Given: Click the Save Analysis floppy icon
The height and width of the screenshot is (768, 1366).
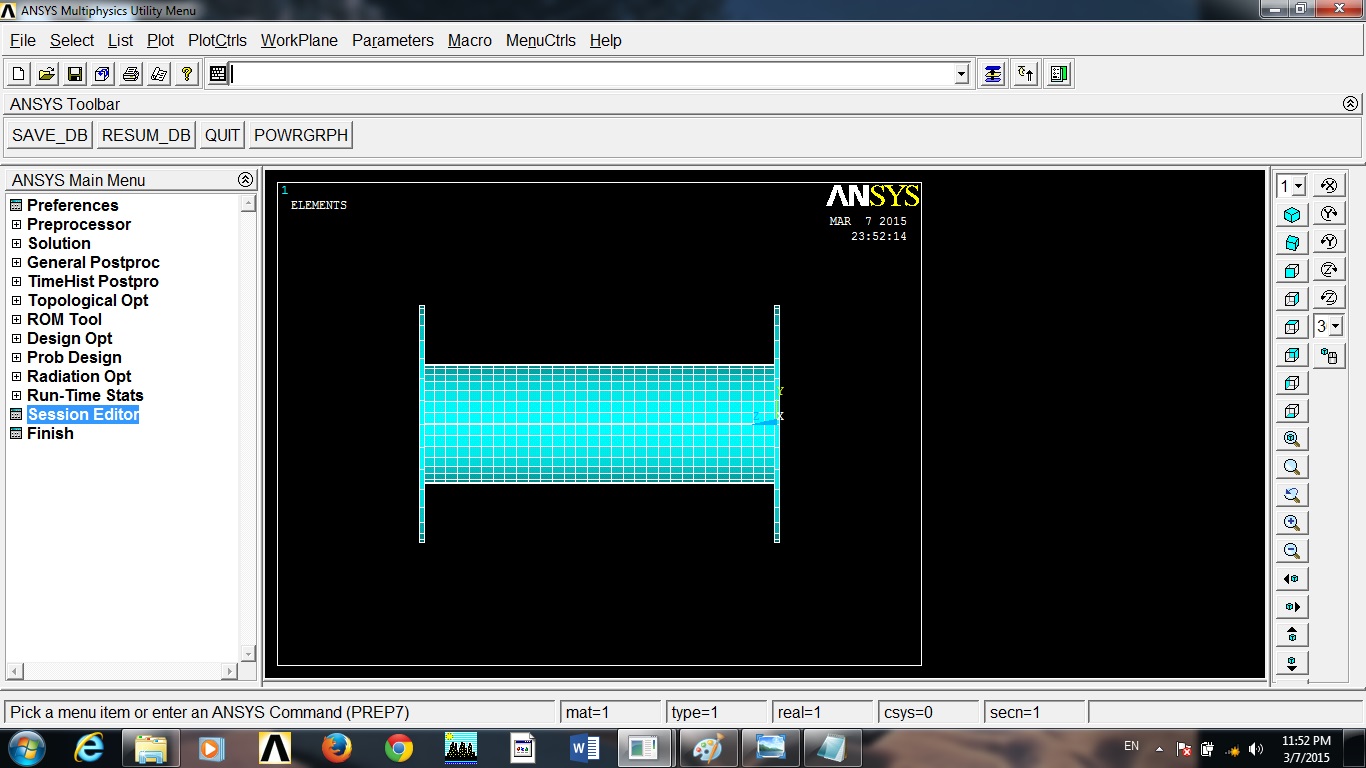Looking at the screenshot, I should coord(74,74).
